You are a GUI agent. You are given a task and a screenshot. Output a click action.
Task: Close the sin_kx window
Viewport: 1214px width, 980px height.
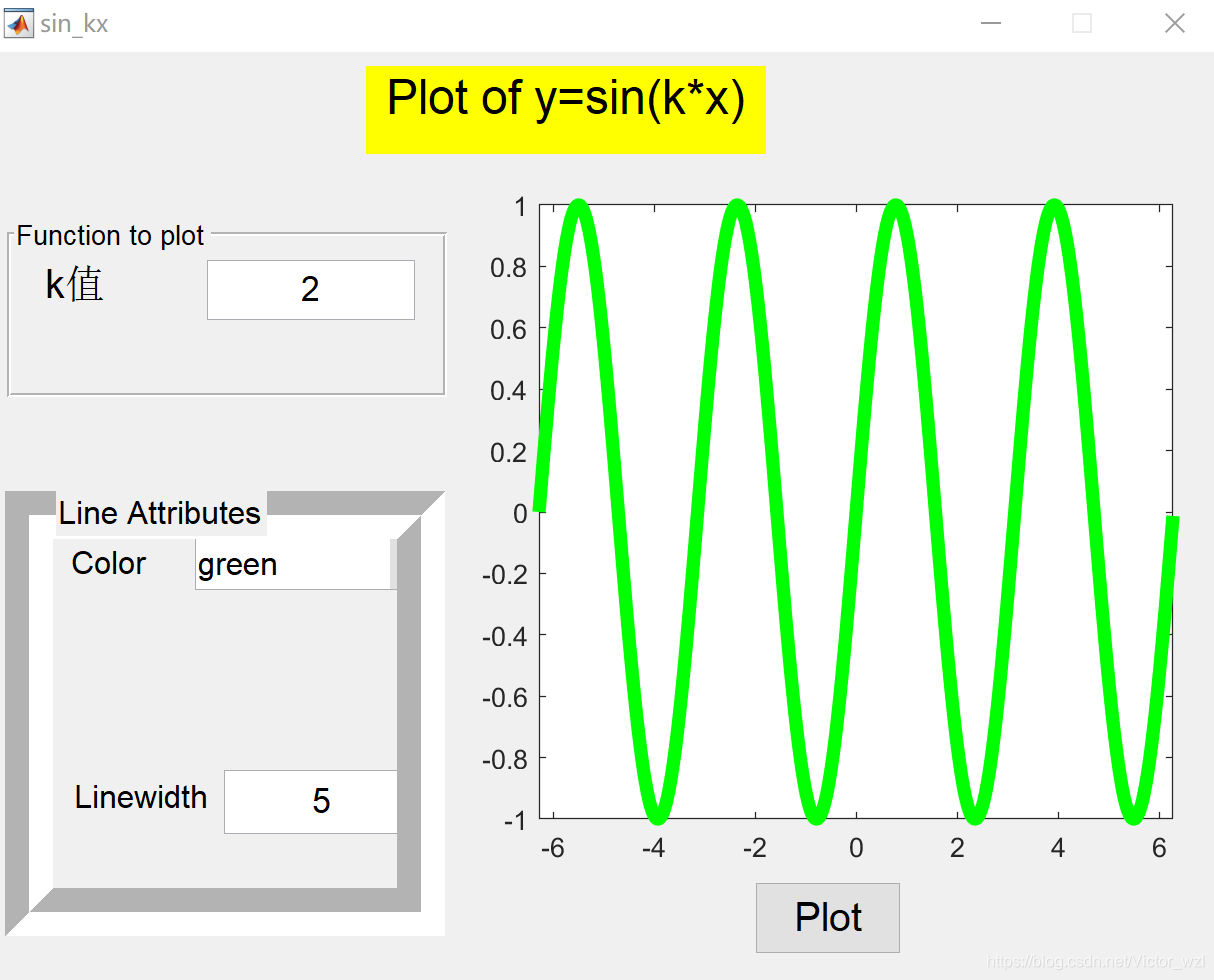tap(1174, 23)
